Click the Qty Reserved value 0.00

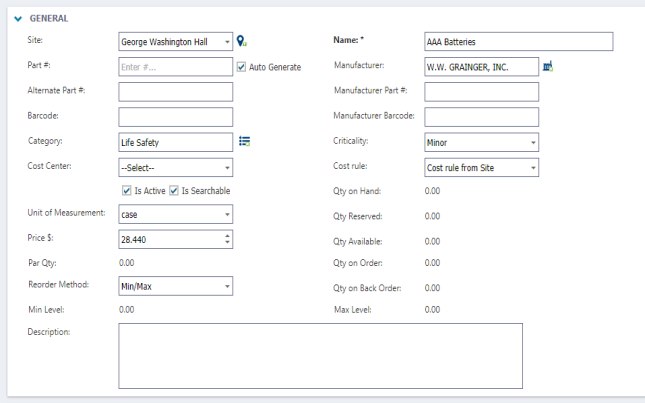tap(432, 216)
